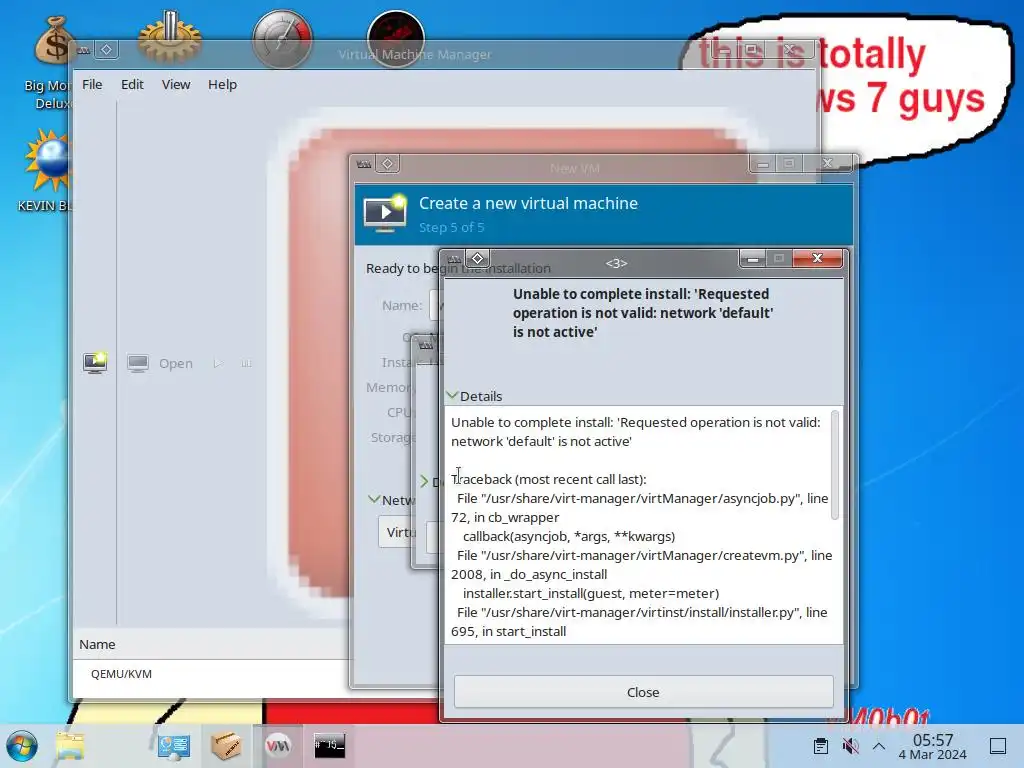Open the gear-shaped desktop shortcut
The width and height of the screenshot is (1024, 768).
(169, 39)
